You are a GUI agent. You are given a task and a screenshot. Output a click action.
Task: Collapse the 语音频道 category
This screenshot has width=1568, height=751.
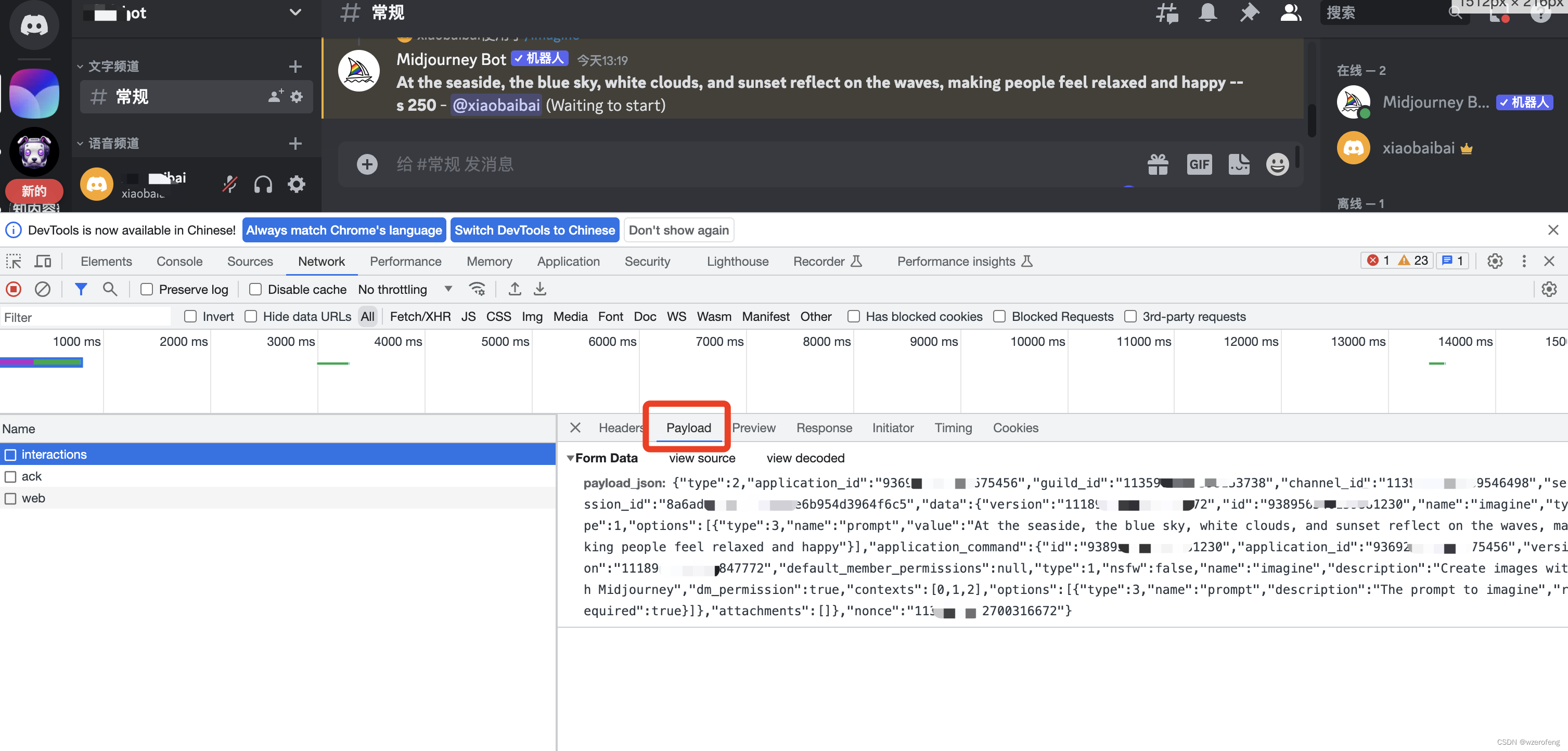click(108, 144)
